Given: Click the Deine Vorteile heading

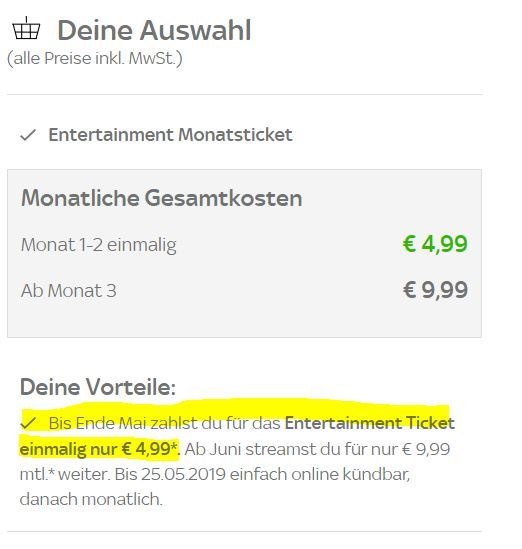Looking at the screenshot, I should tap(98, 388).
